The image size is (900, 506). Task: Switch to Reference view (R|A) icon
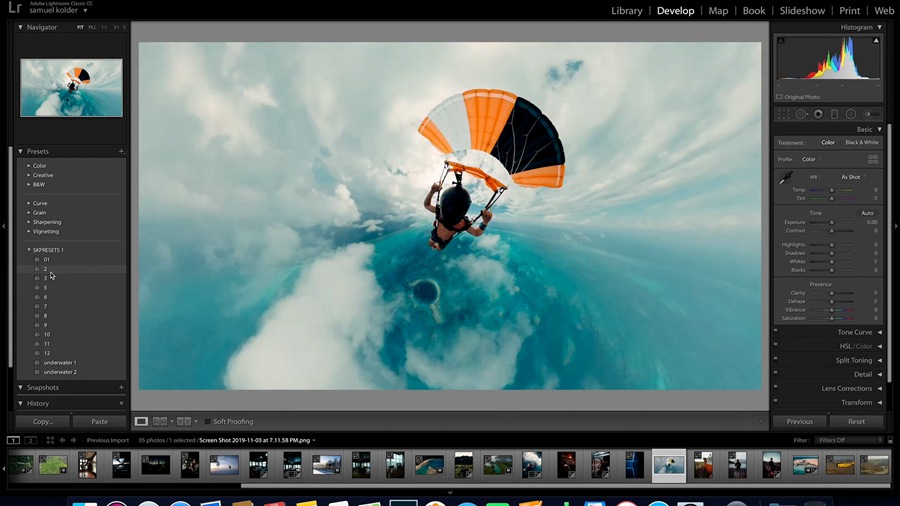[160, 421]
